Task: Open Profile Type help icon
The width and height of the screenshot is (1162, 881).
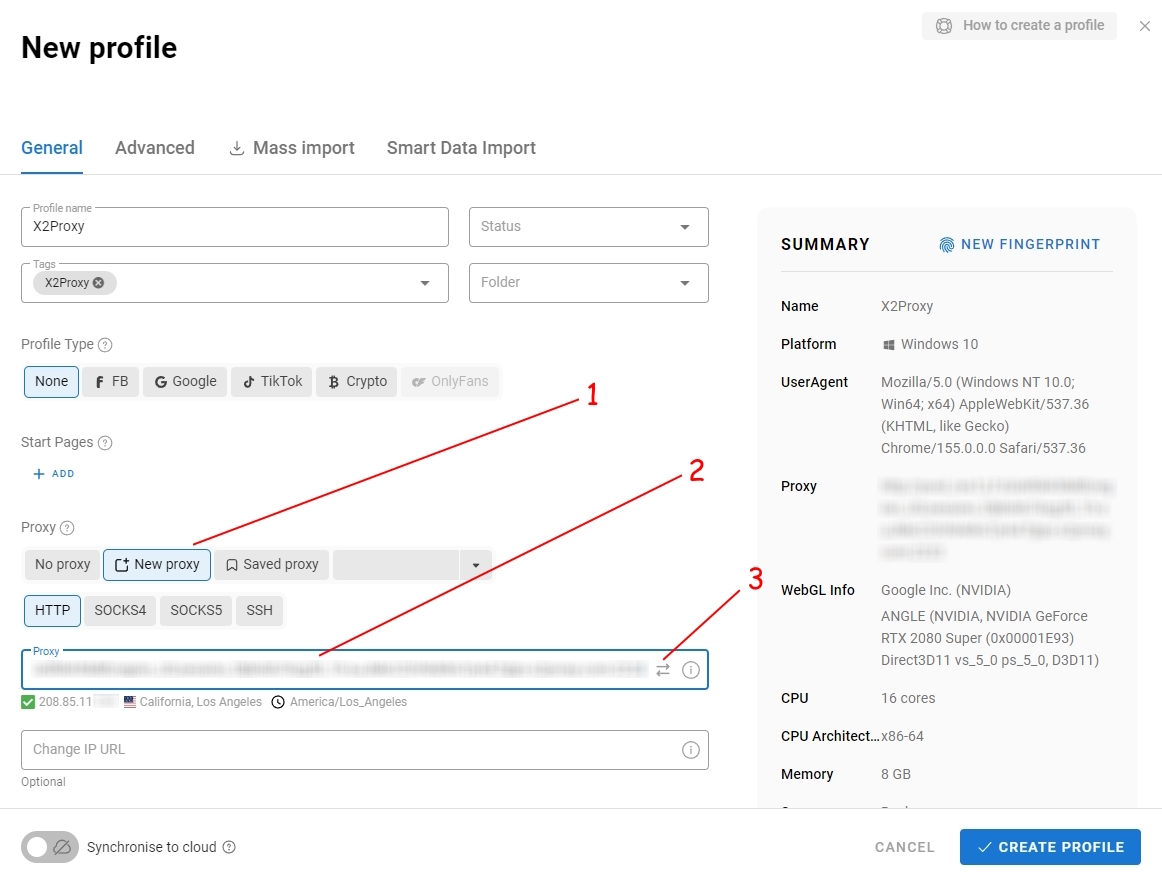Action: [105, 345]
